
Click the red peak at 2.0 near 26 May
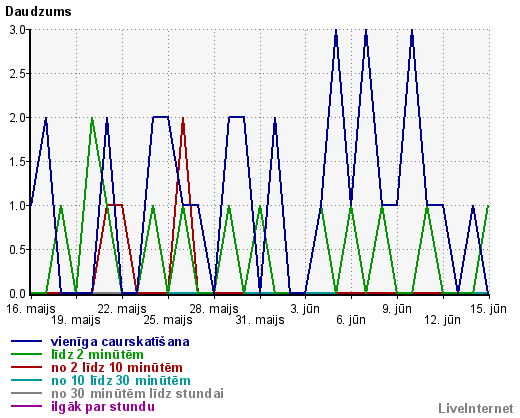pos(183,118)
